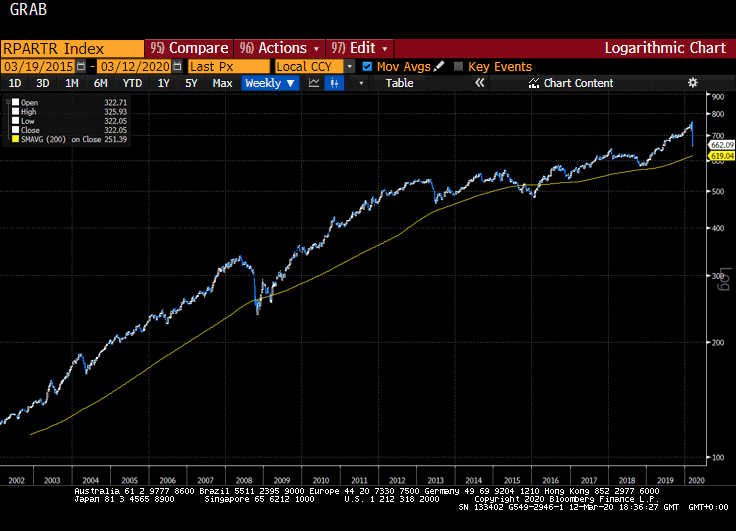
Task: Select the Max range tab
Action: point(222,83)
